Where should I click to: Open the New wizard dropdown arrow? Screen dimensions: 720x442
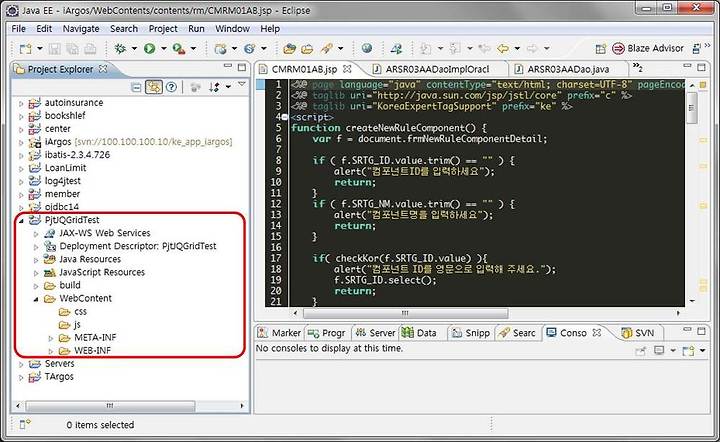coord(39,48)
